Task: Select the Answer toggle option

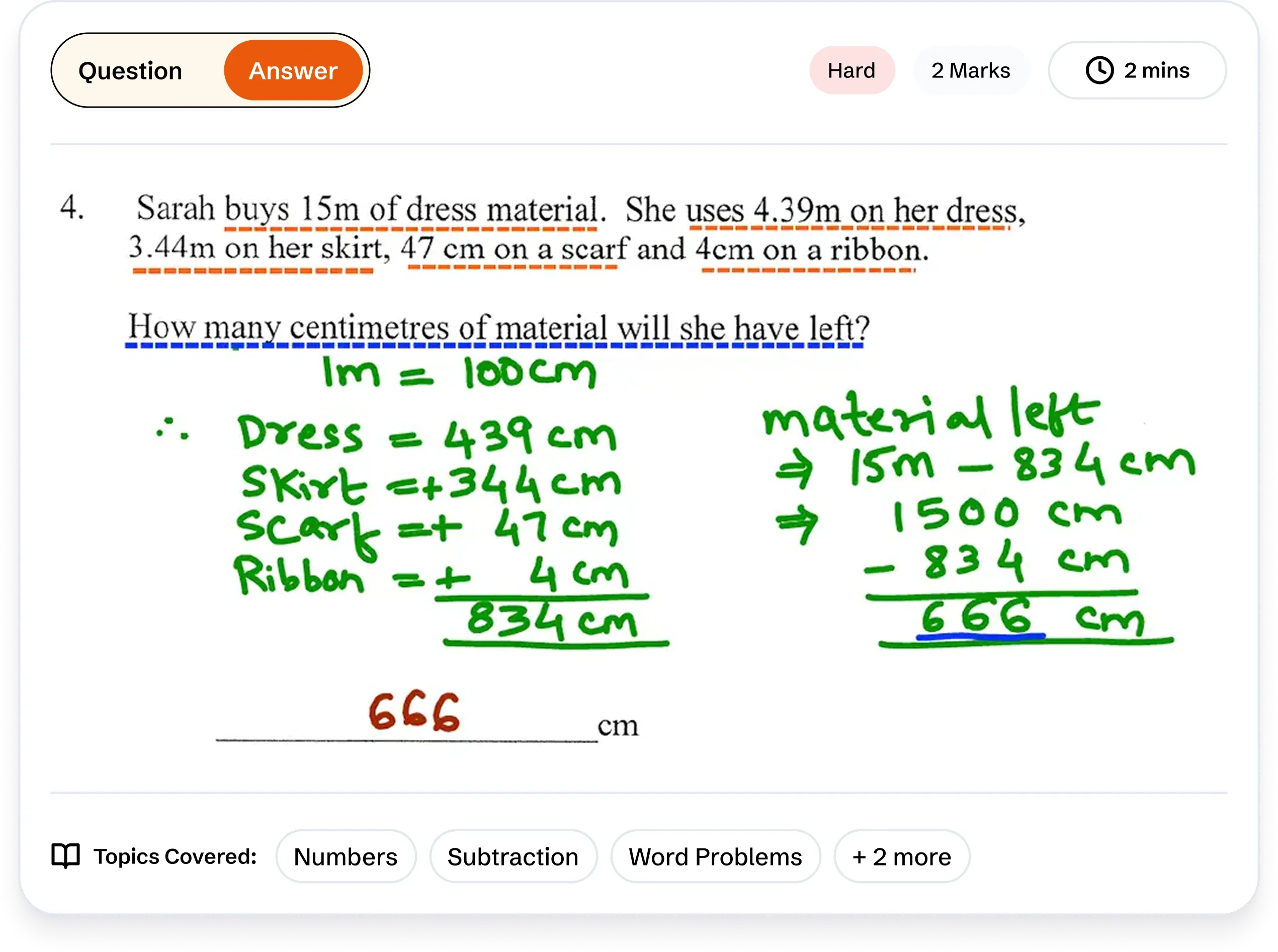Action: click(293, 71)
